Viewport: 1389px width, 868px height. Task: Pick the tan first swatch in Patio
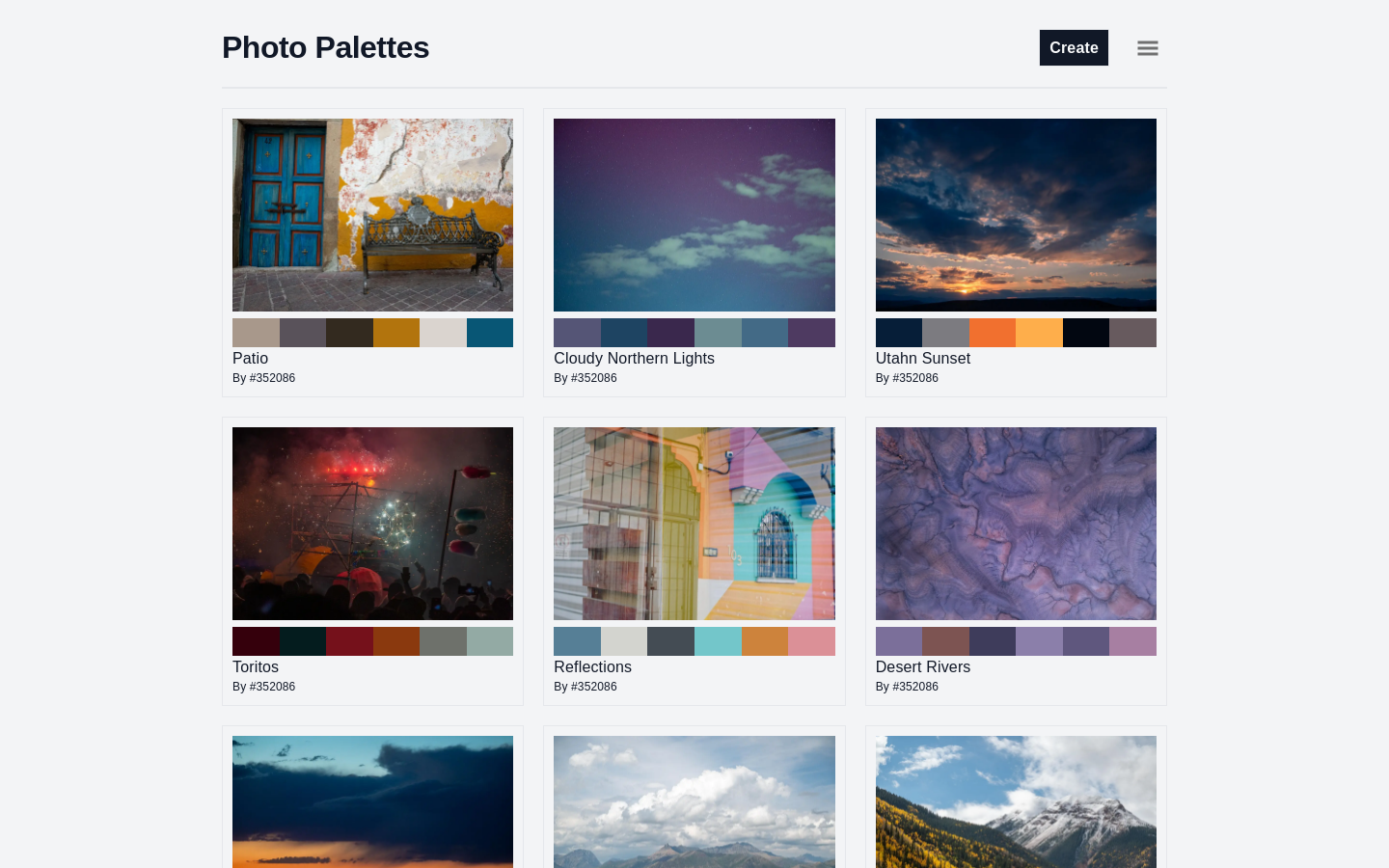[x=256, y=333]
